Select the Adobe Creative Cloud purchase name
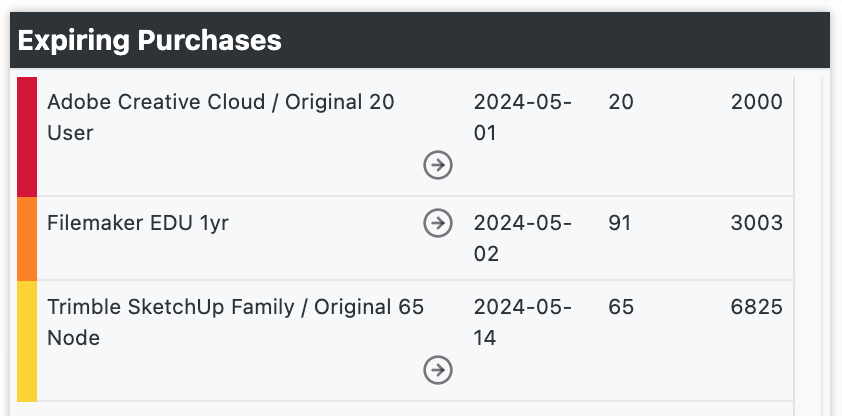 point(221,117)
